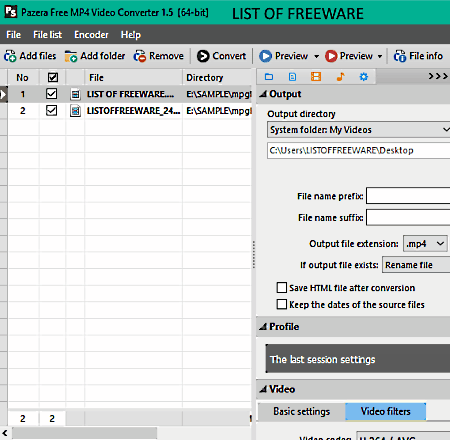450x440 pixels.
Task: Open the audio music note panel icon
Action: tap(340, 77)
